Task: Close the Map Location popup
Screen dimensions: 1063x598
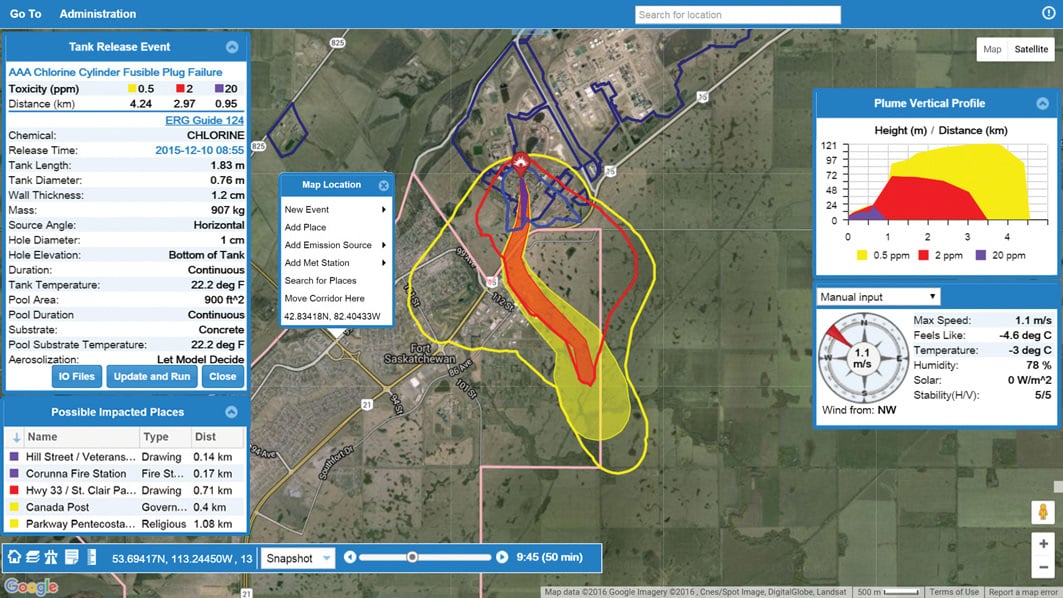Action: click(384, 185)
